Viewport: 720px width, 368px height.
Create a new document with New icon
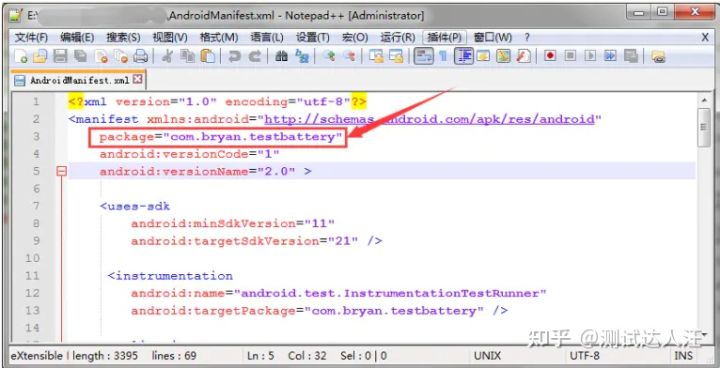[x=21, y=56]
